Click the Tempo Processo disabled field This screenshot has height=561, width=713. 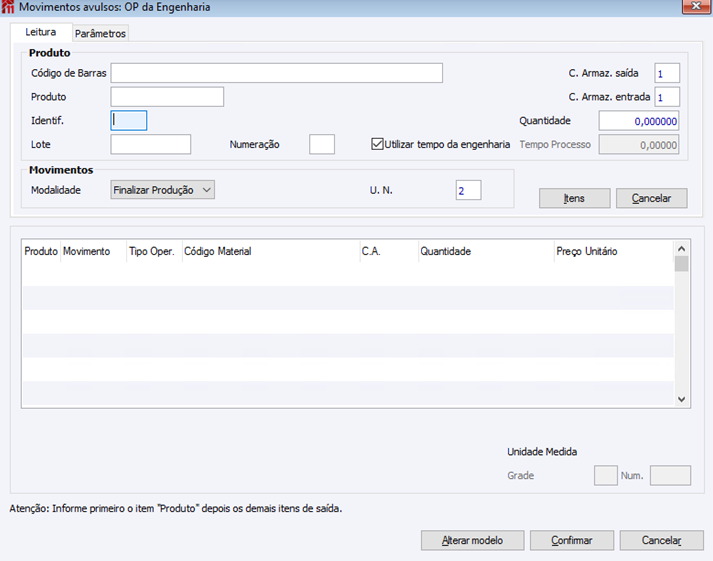(x=639, y=145)
